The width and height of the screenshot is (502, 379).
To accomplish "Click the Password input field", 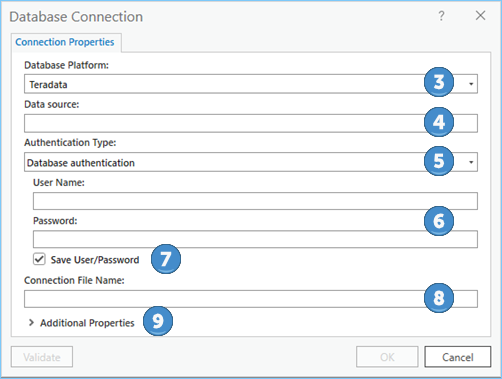I will (x=255, y=239).
